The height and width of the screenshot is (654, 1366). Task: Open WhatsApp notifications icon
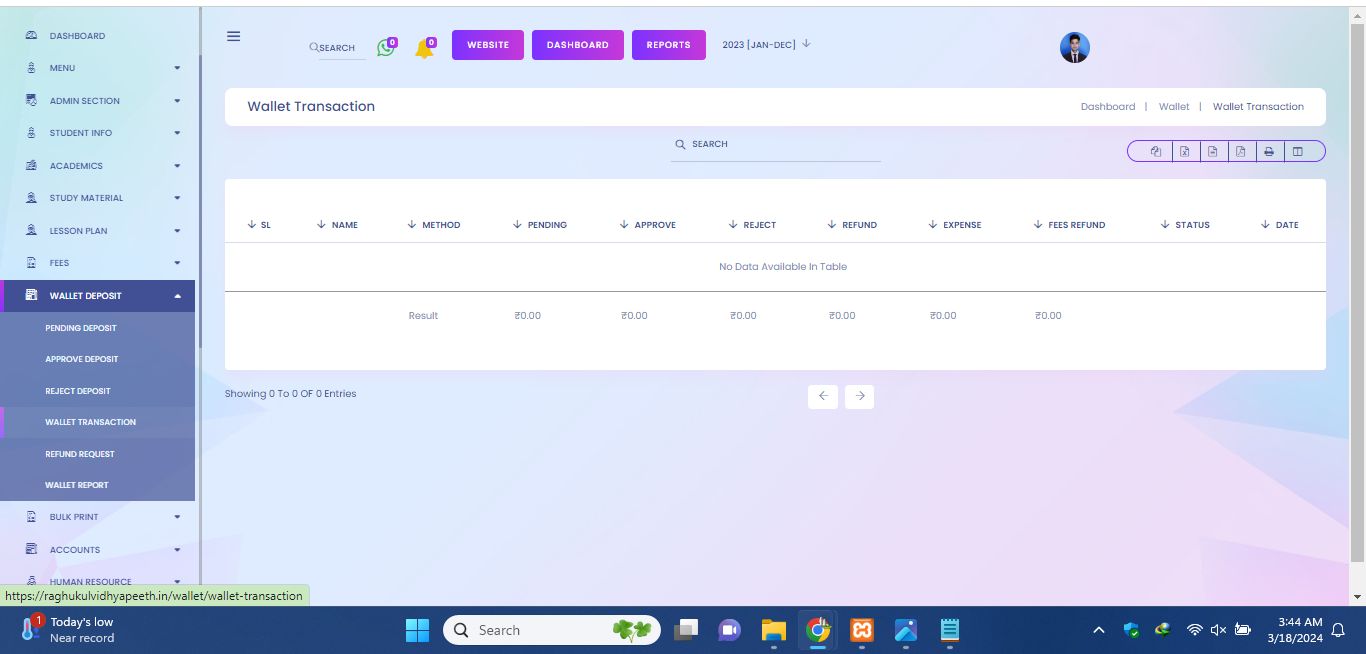(x=385, y=47)
